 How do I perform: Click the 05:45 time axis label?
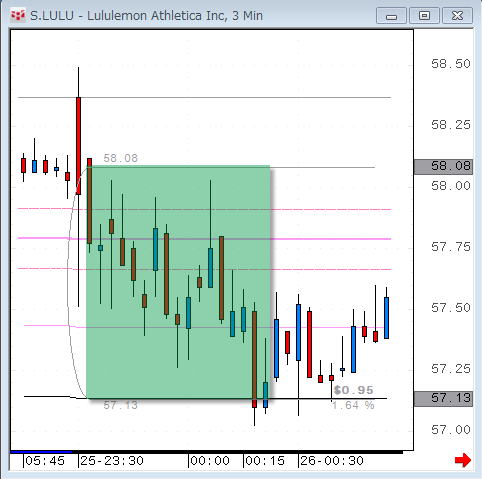pyautogui.click(x=45, y=461)
